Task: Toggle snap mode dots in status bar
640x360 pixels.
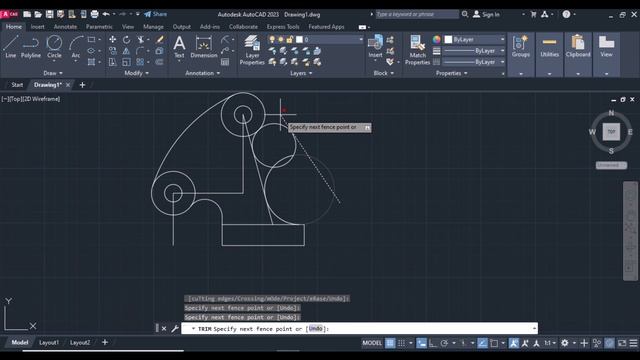Action: pos(402,343)
